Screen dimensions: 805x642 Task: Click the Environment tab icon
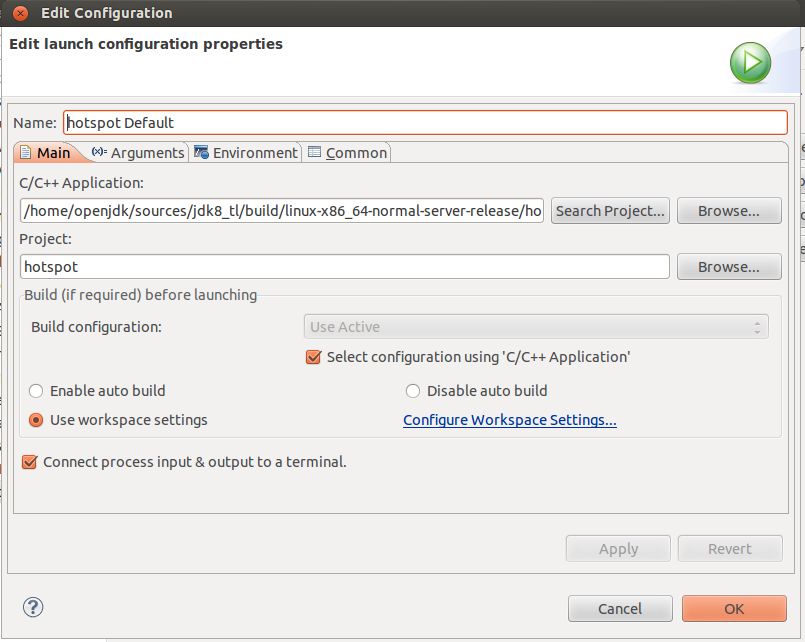201,152
